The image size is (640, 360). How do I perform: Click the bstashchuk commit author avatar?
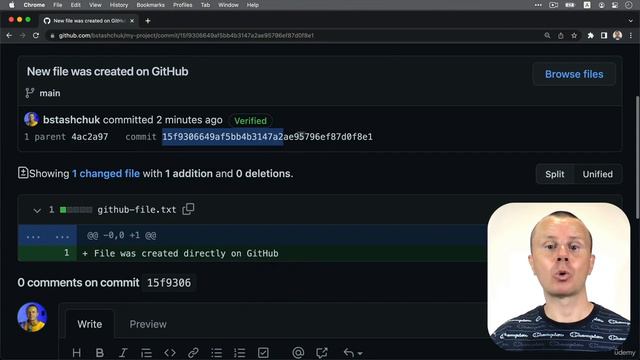(31, 120)
